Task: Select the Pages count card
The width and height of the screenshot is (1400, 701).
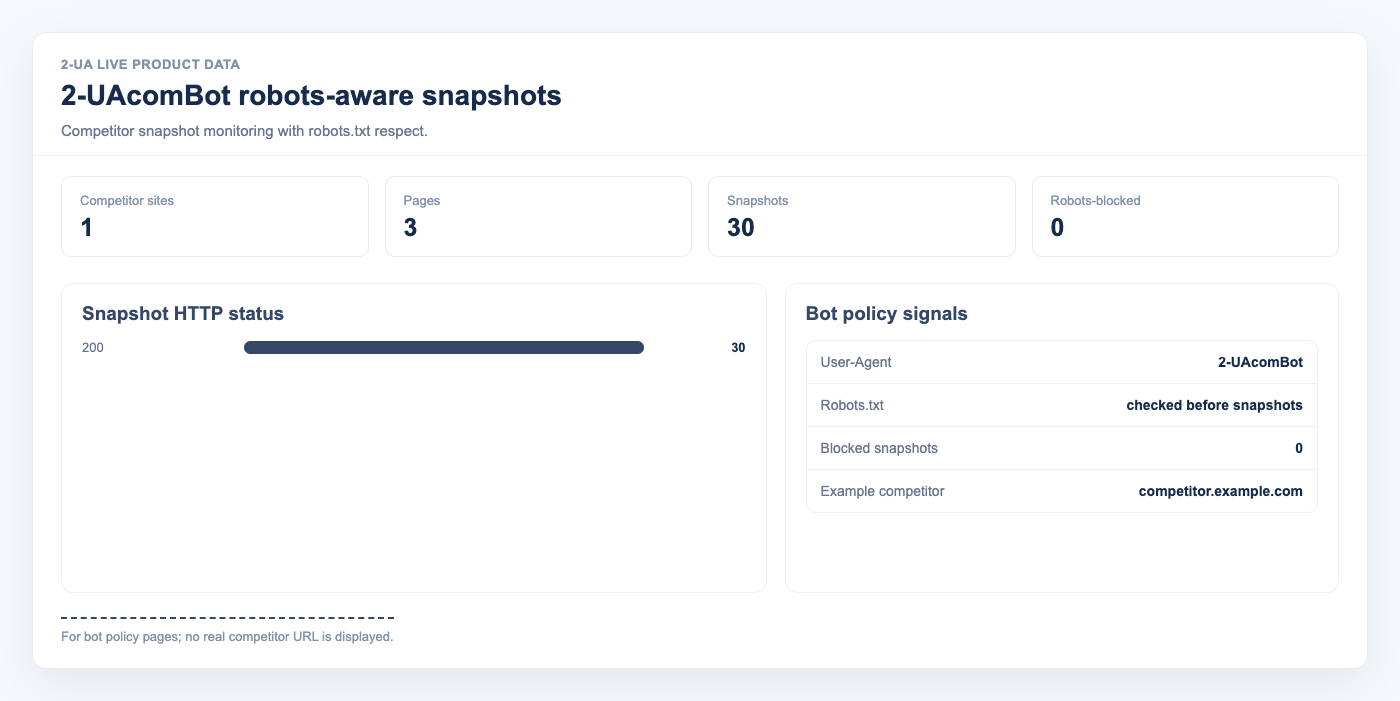Action: 538,217
